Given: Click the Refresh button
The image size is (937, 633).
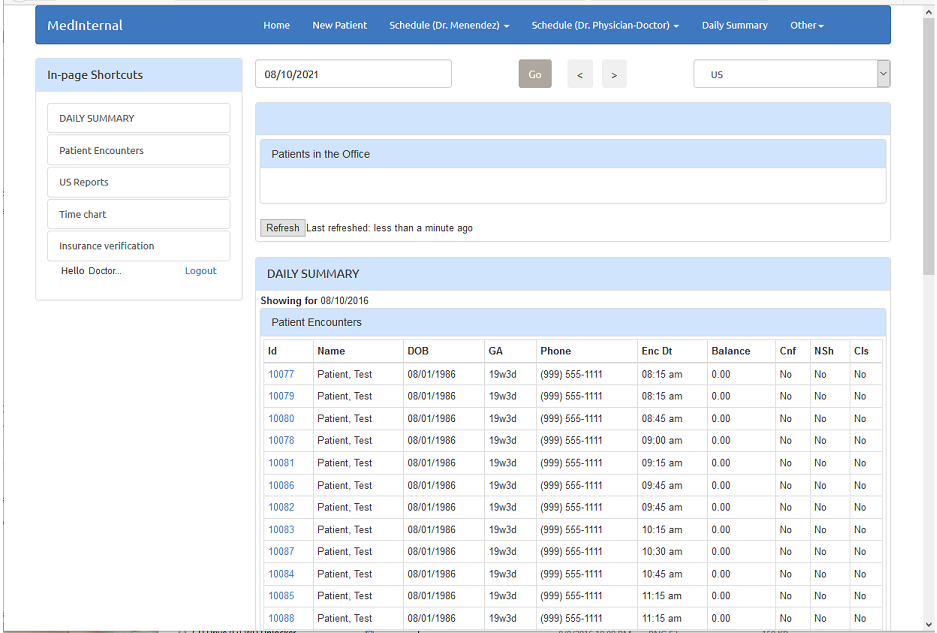Looking at the screenshot, I should (283, 228).
